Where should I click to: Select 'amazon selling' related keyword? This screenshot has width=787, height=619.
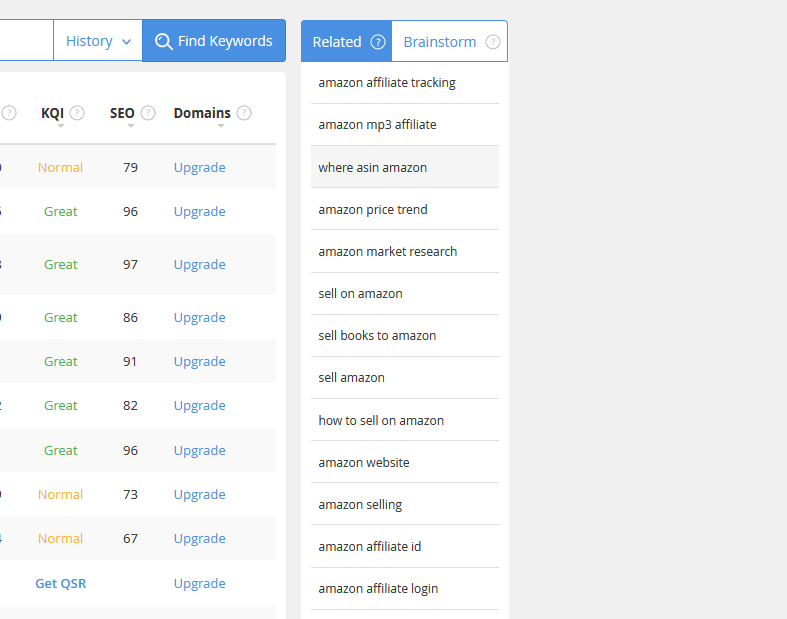(405, 505)
